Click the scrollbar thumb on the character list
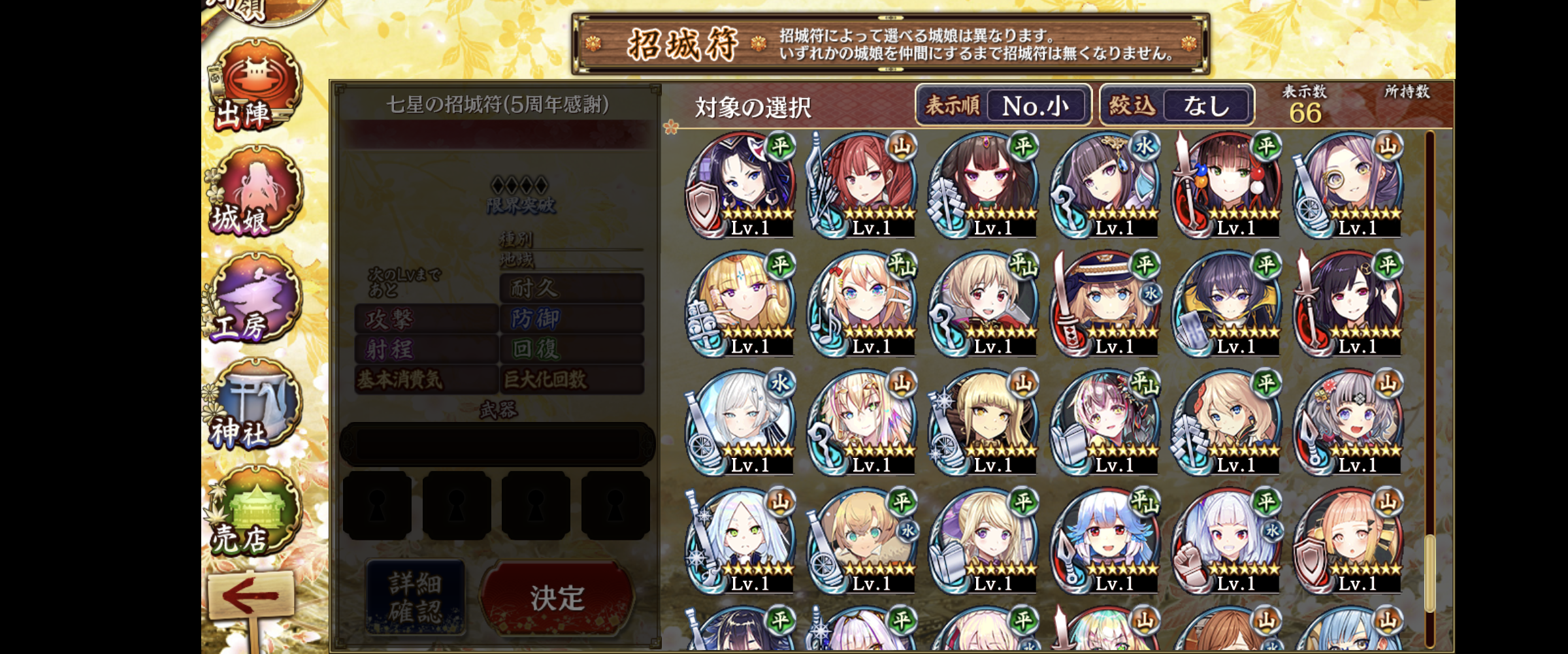Screen dimensions: 1568x654 (x=1430, y=573)
